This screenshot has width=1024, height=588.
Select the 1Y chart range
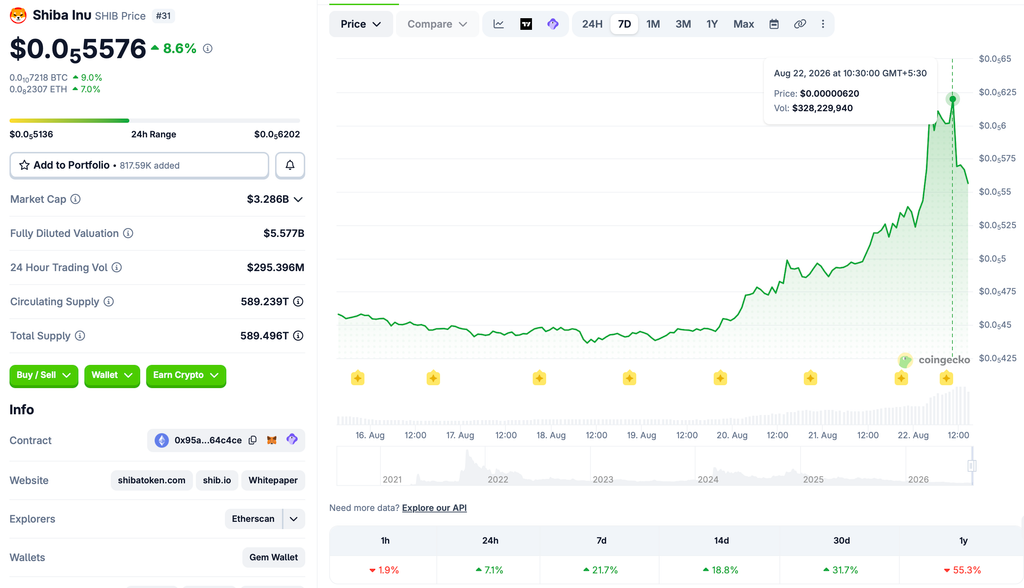click(712, 24)
